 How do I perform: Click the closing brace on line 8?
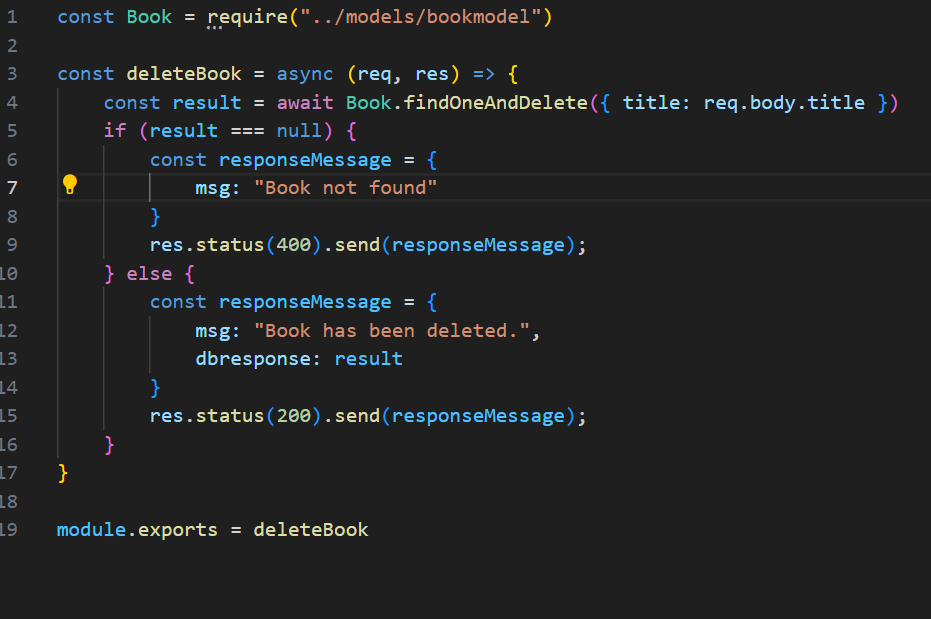[155, 216]
